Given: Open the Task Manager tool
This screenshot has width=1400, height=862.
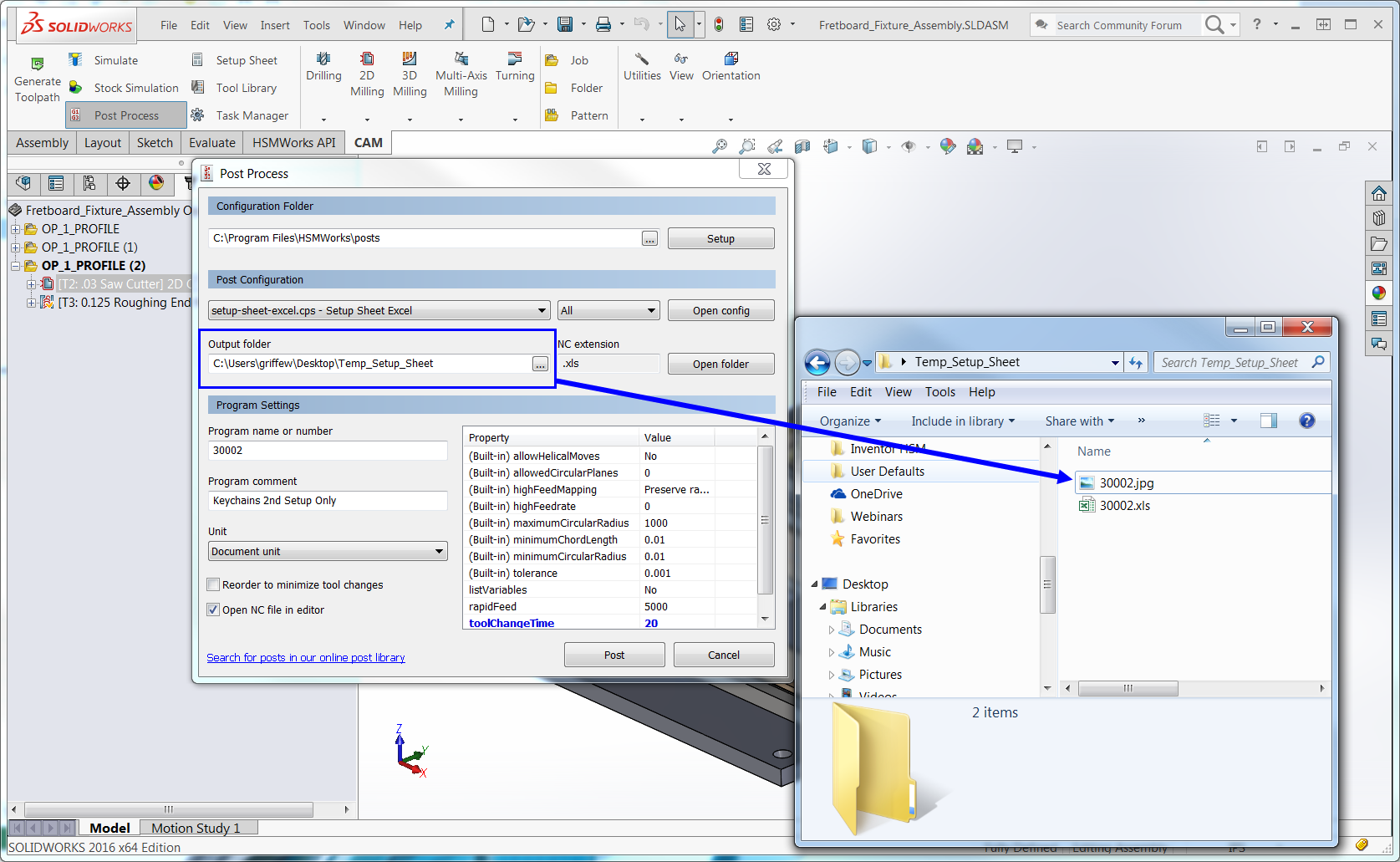Looking at the screenshot, I should (x=239, y=115).
